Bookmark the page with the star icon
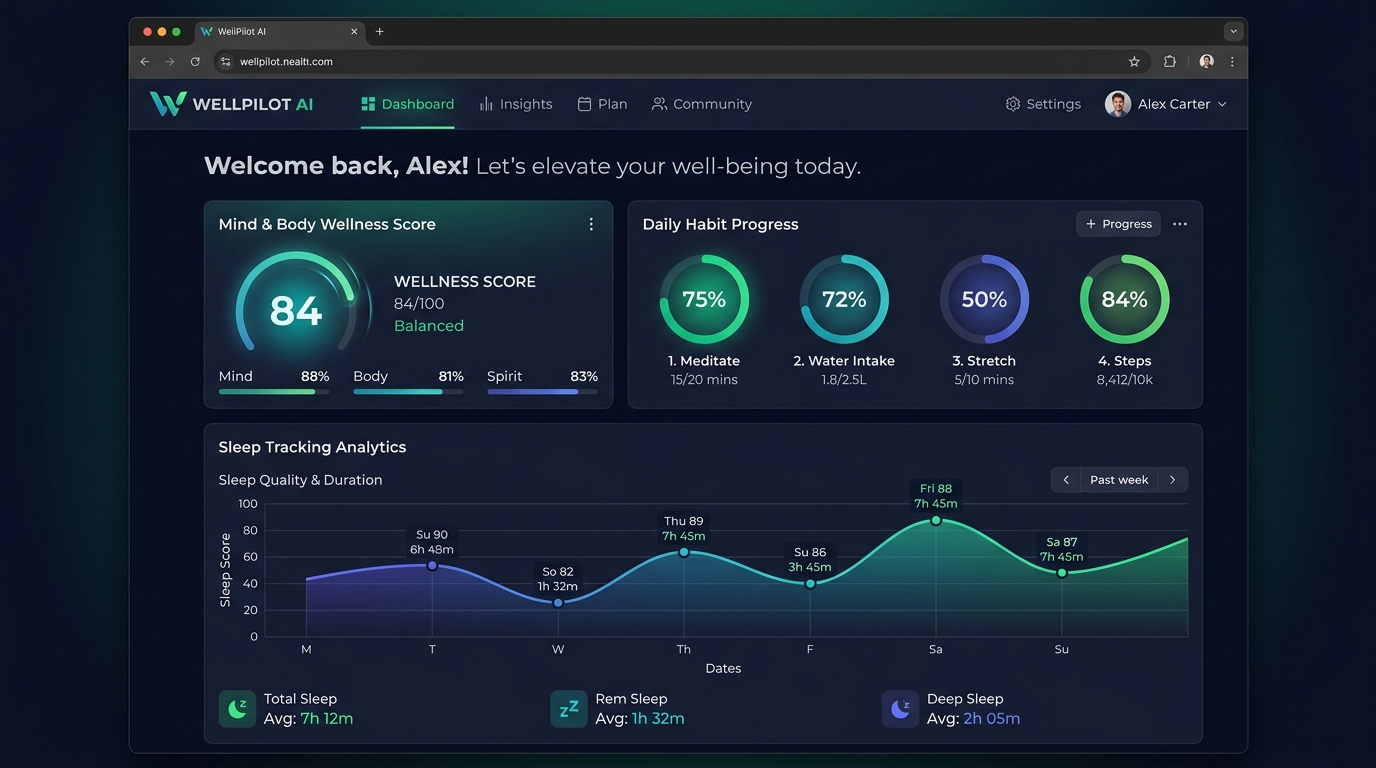 (x=1134, y=62)
